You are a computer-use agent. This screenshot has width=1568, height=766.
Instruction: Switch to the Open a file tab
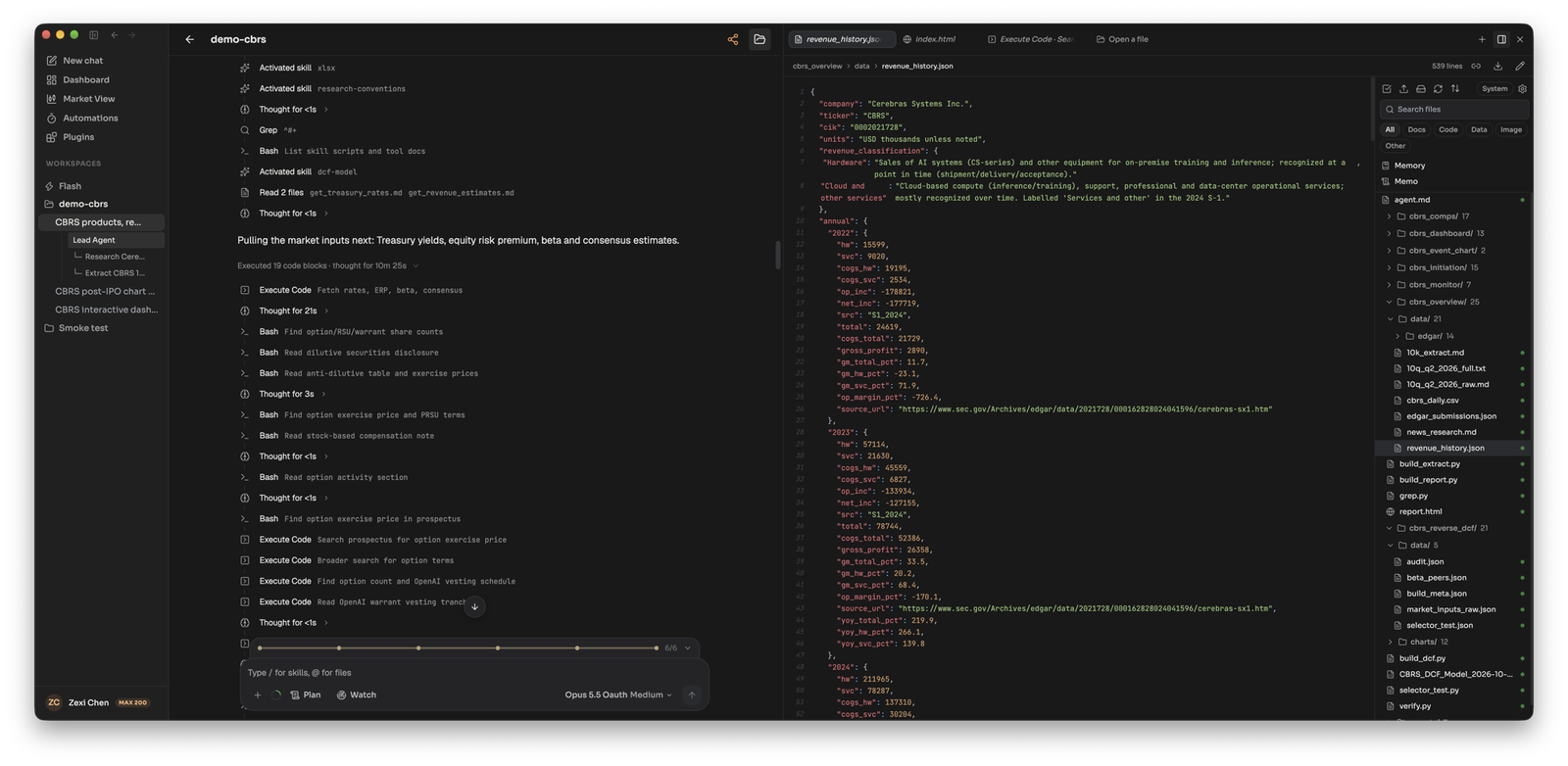1123,39
